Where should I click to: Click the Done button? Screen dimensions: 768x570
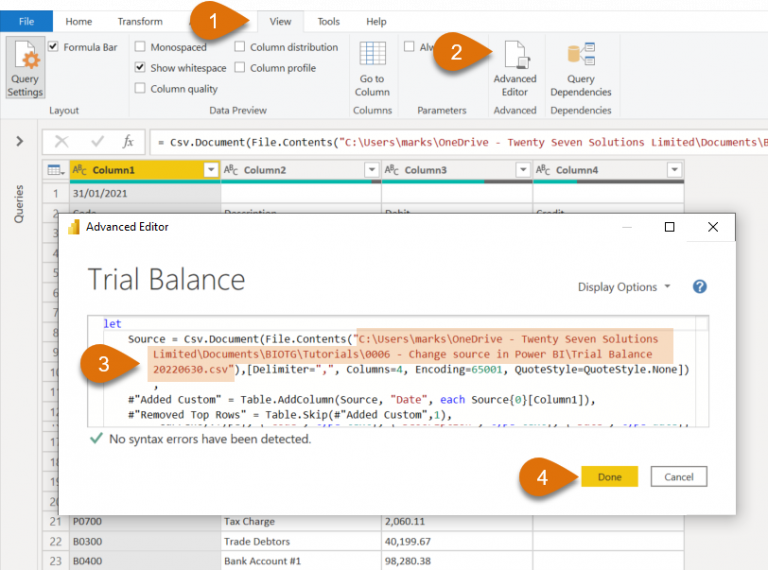(609, 477)
